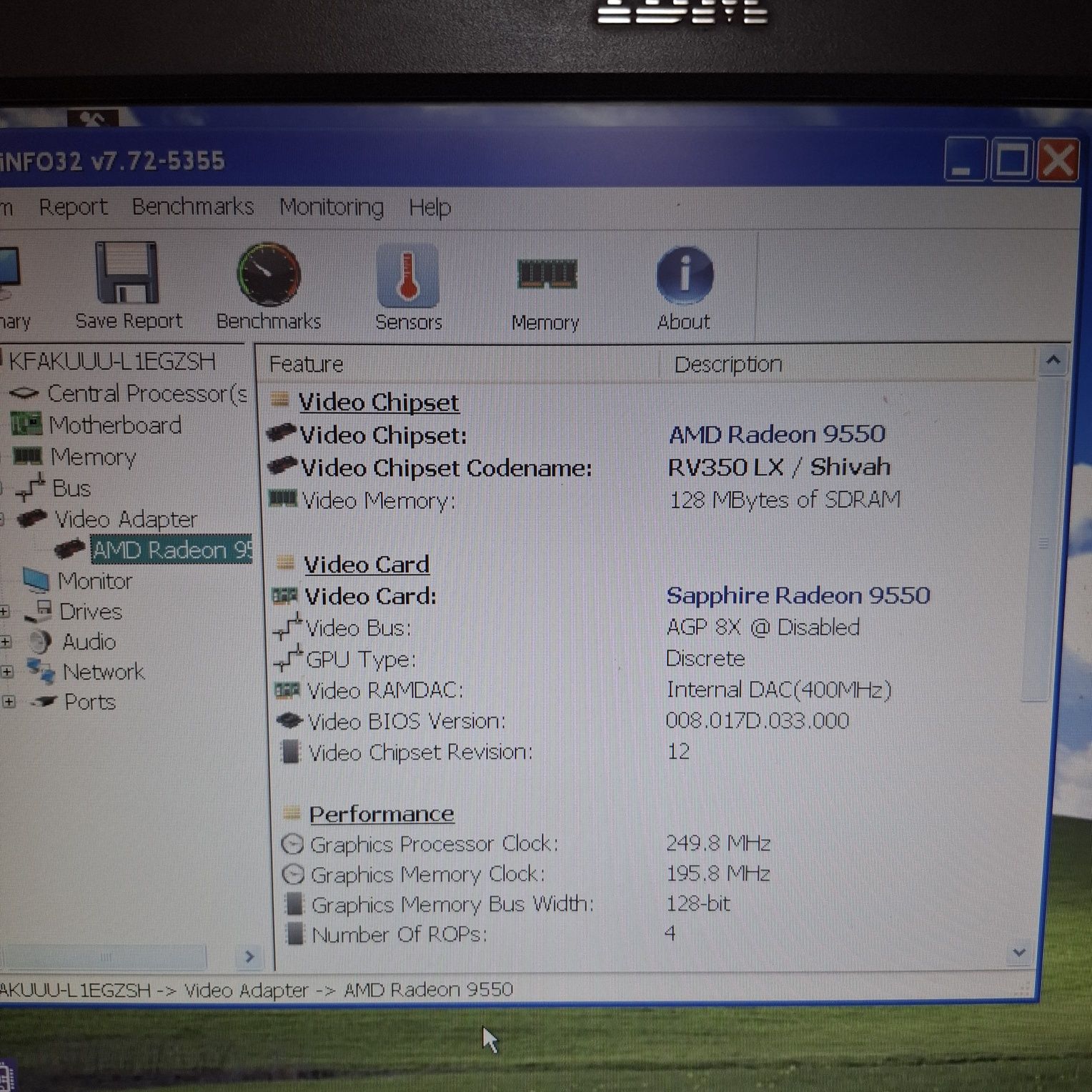Minimize the HWiNFO32 window
The image size is (1092, 1092).
point(965,159)
